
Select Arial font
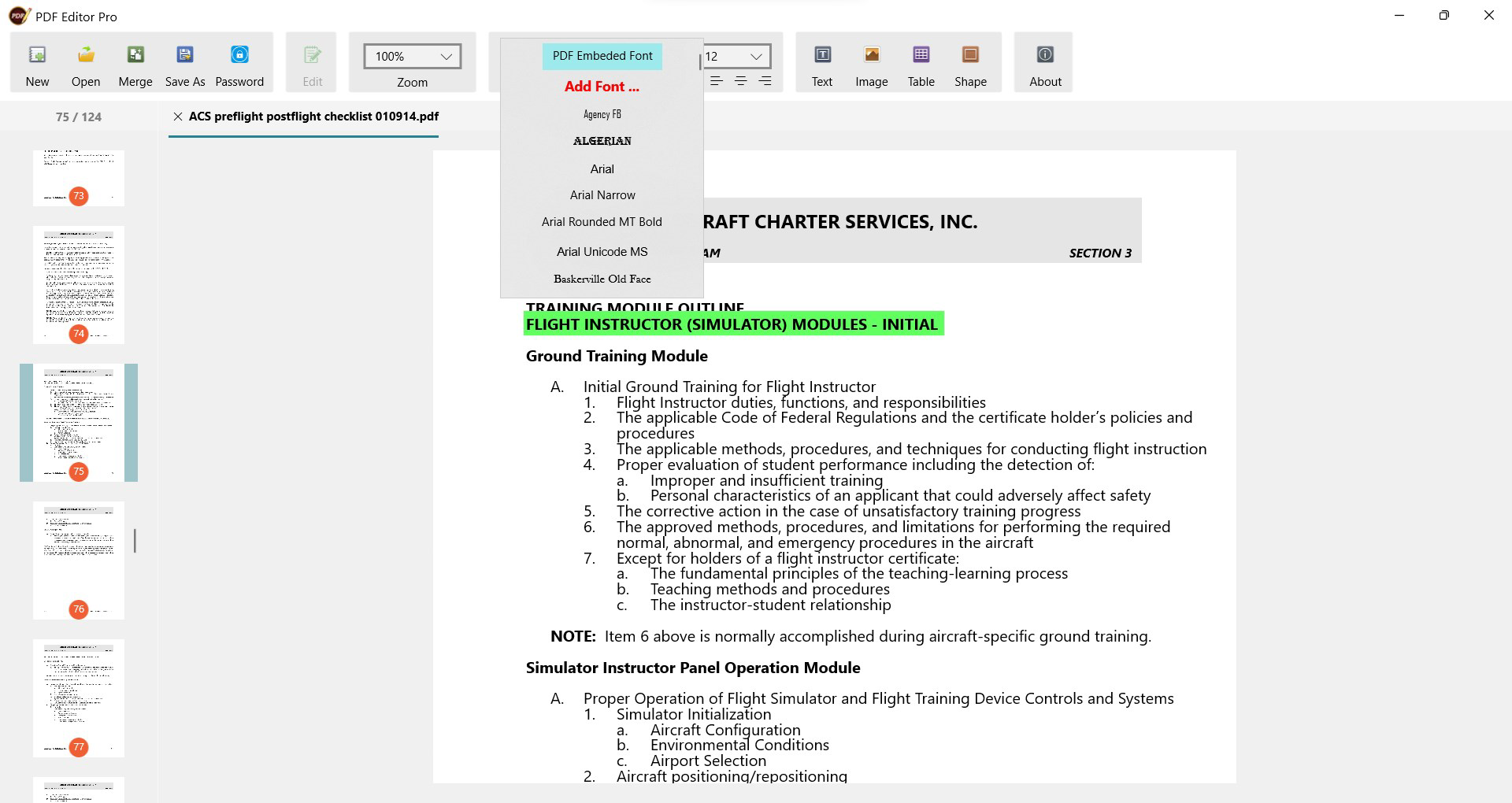[x=602, y=168]
